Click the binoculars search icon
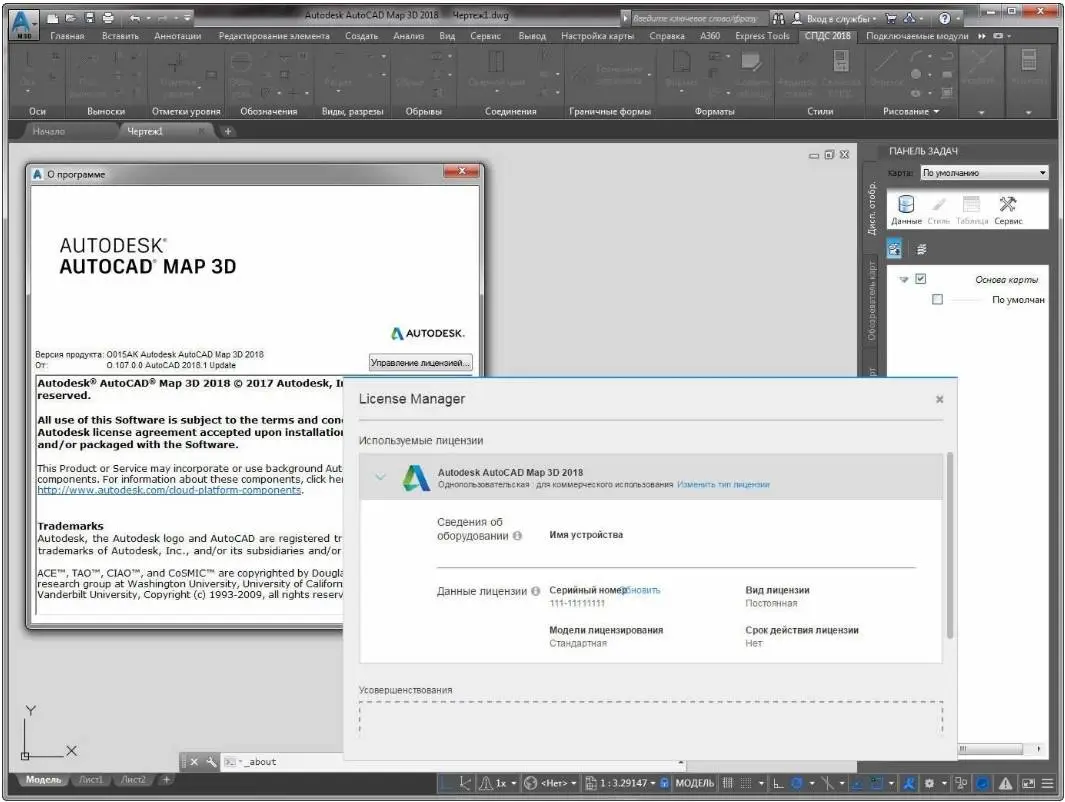The width and height of the screenshot is (1065, 802). point(779,18)
